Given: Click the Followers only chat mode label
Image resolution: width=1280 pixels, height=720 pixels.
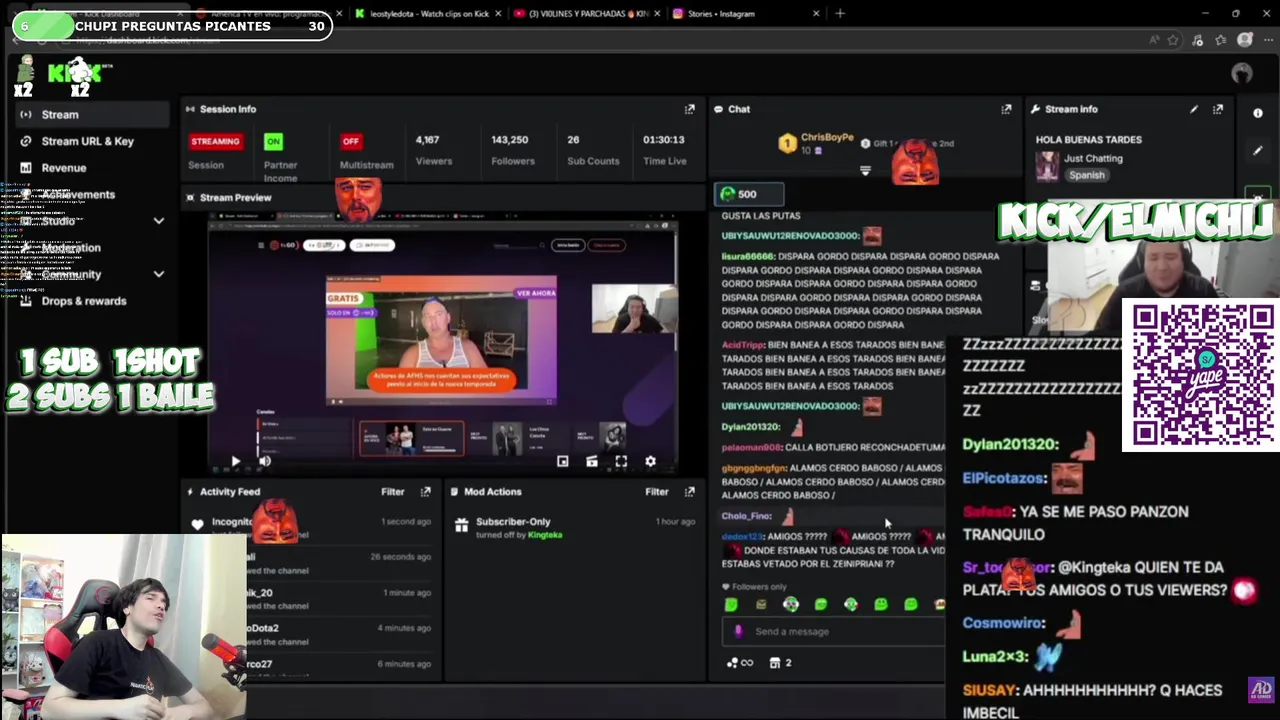Looking at the screenshot, I should coord(759,587).
